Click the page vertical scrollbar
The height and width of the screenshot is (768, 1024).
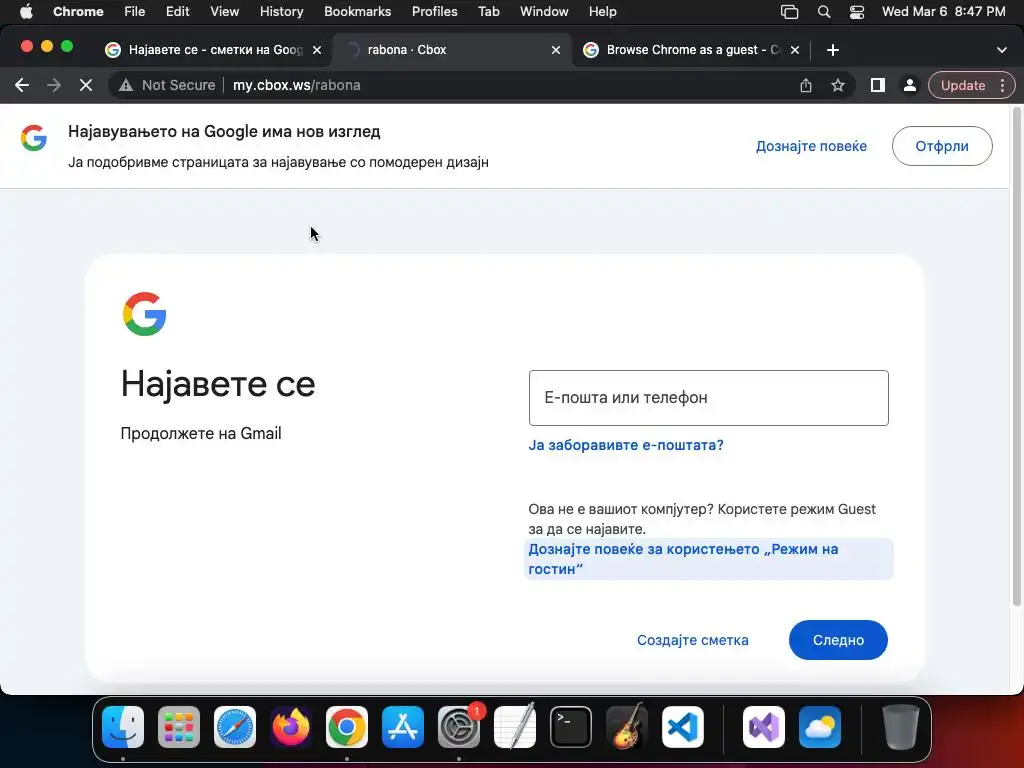[x=1016, y=359]
